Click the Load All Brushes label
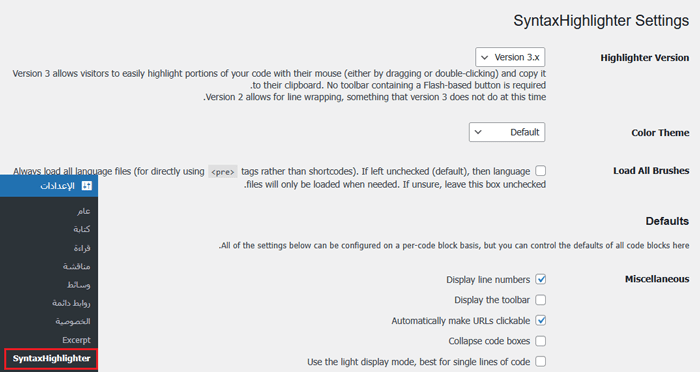Image resolution: width=700 pixels, height=372 pixels. pyautogui.click(x=651, y=171)
